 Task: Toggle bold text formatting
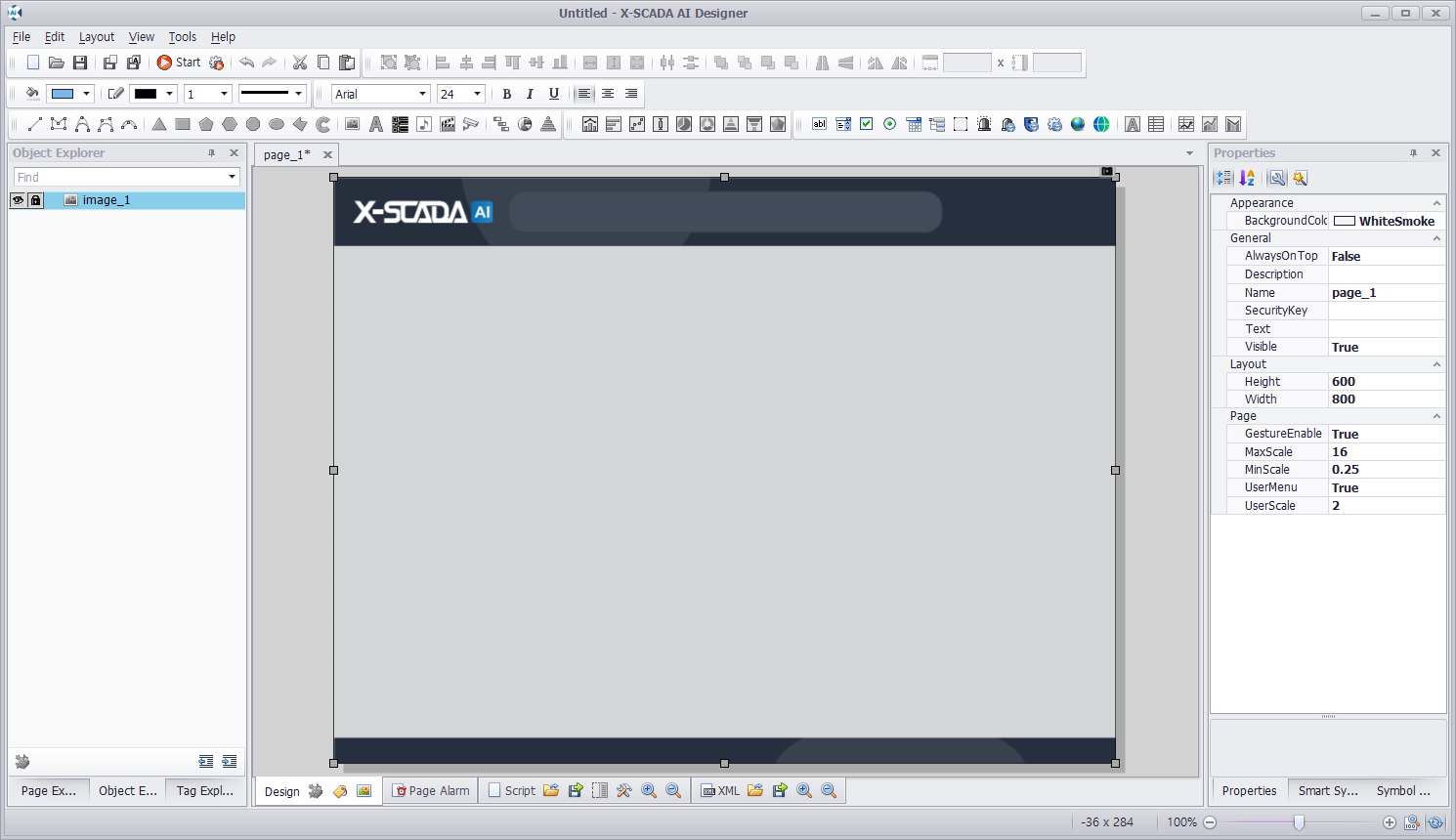506,94
